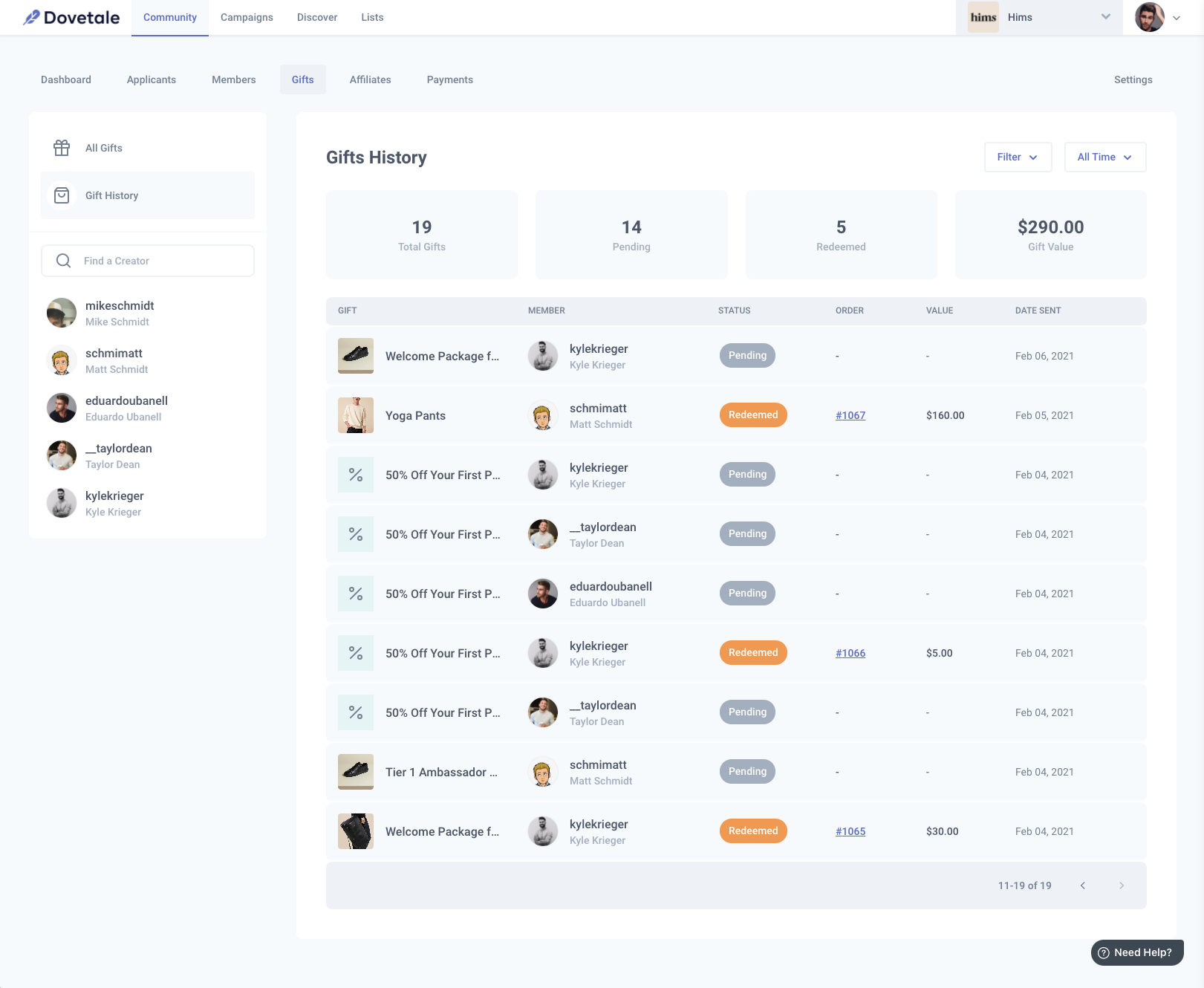Click the Pending stat card showing 14

pyautogui.click(x=631, y=235)
